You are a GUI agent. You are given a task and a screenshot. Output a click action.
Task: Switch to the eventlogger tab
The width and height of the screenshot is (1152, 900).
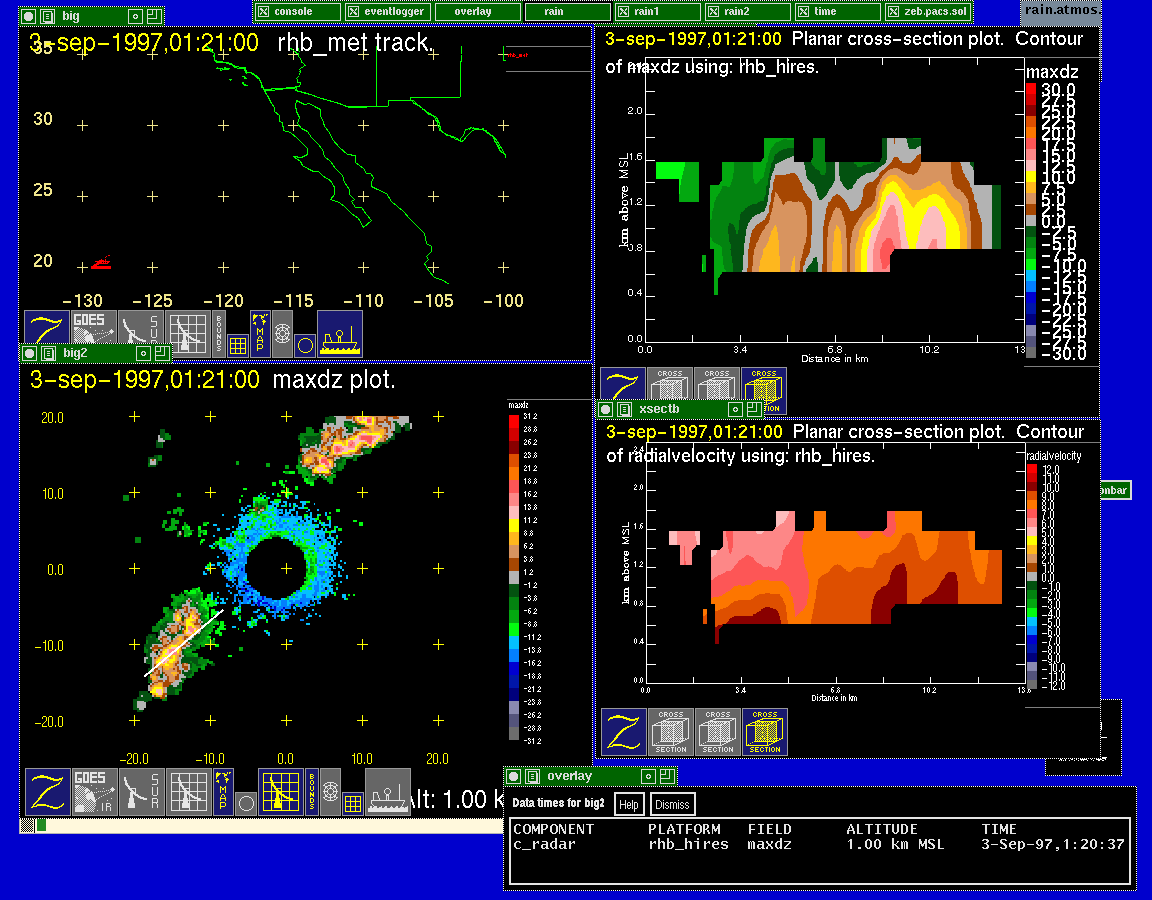click(390, 11)
